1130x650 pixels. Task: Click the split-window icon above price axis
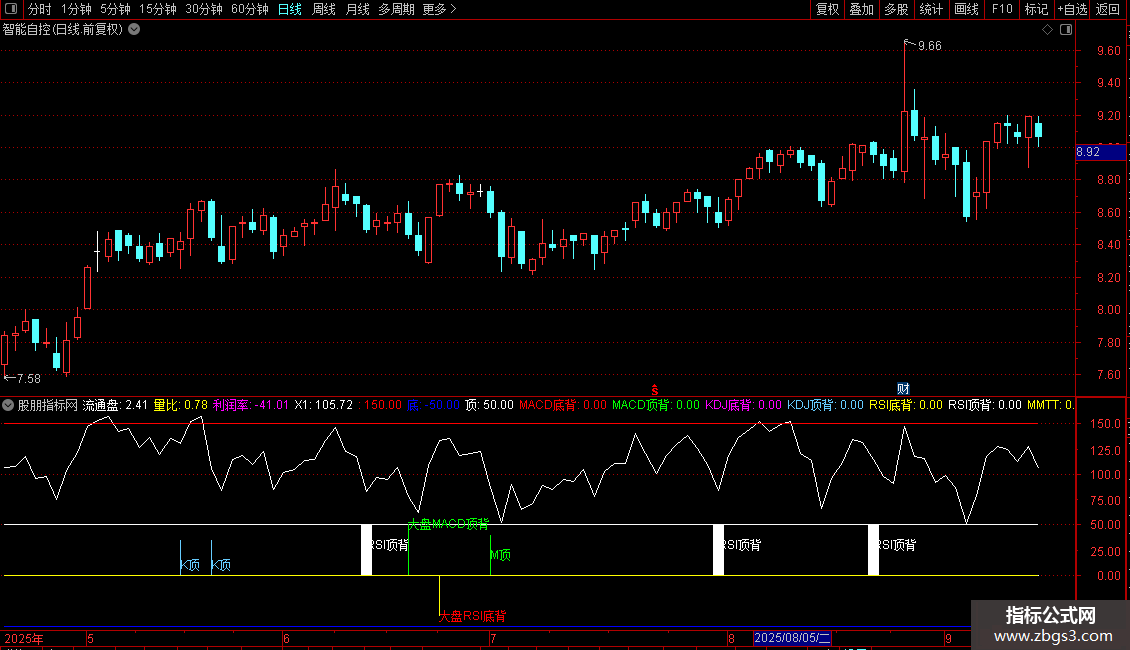pos(1066,30)
